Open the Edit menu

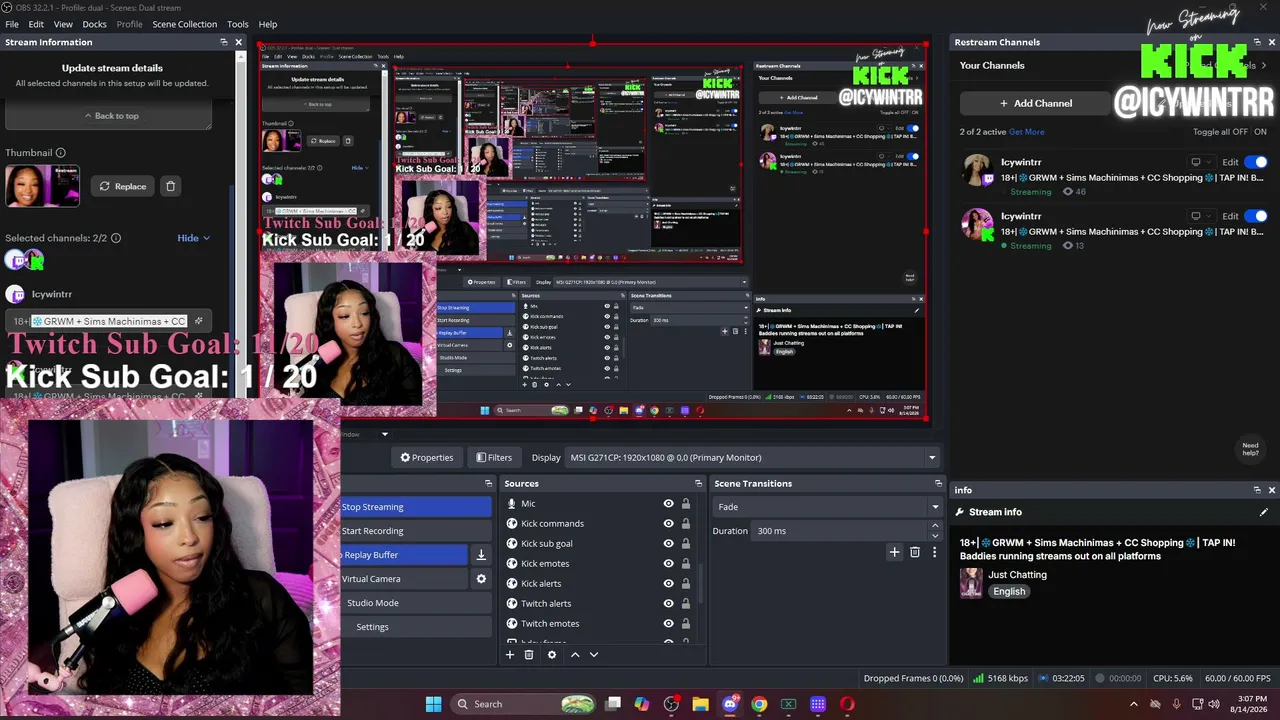point(36,24)
